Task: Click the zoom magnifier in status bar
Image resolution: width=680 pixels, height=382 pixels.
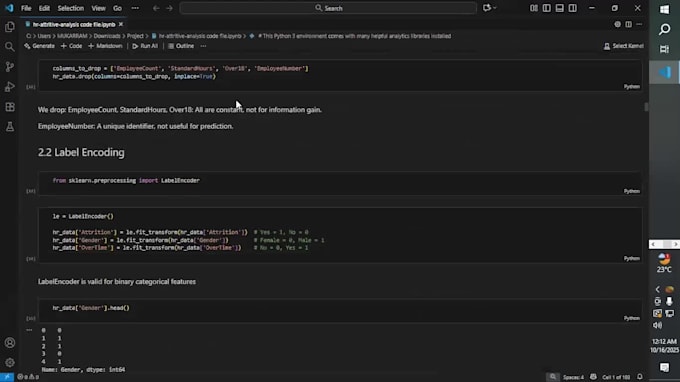Action: click(552, 377)
